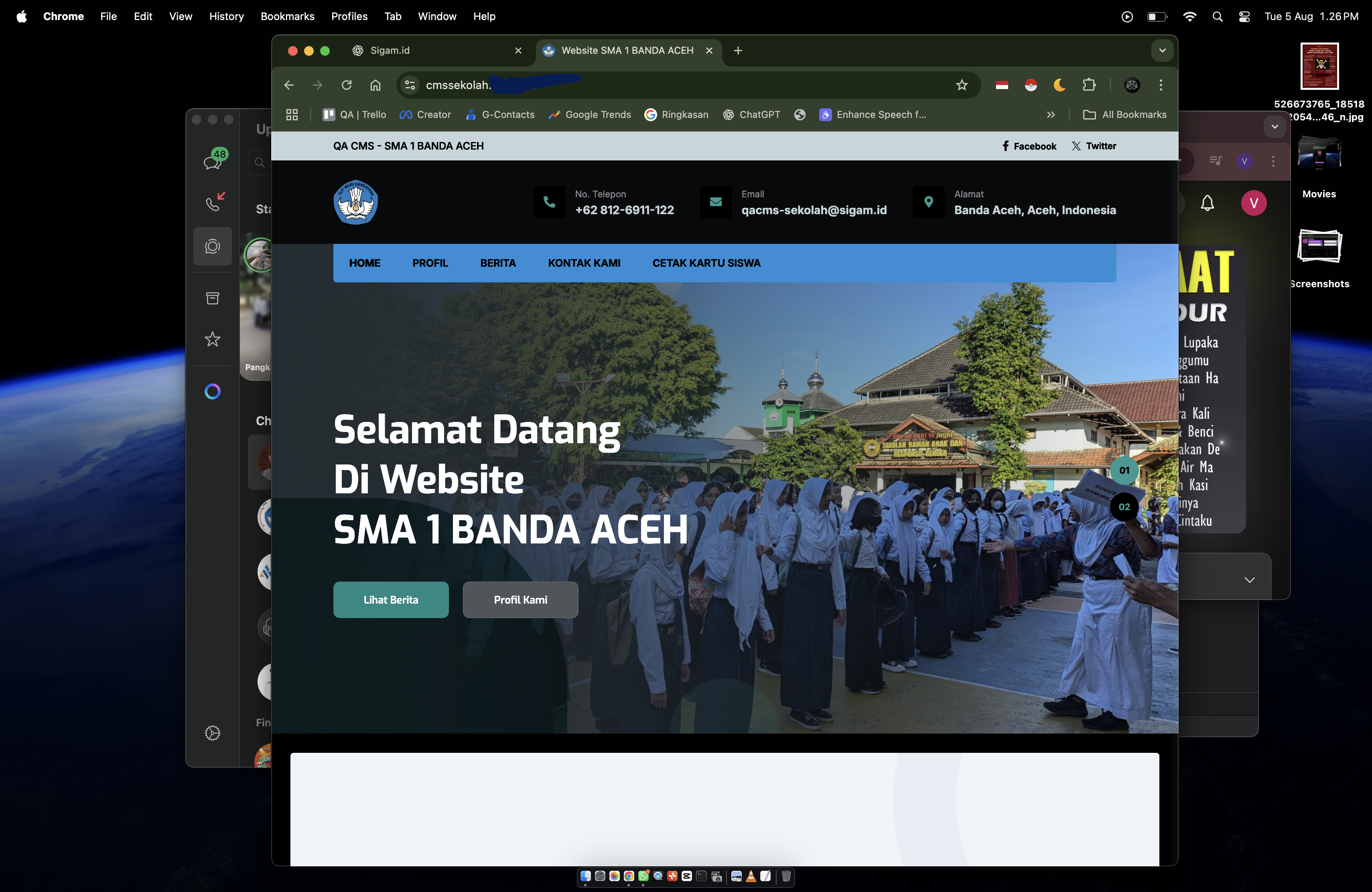1372x892 pixels.
Task: Open the BERITA menu item
Action: pos(497,264)
